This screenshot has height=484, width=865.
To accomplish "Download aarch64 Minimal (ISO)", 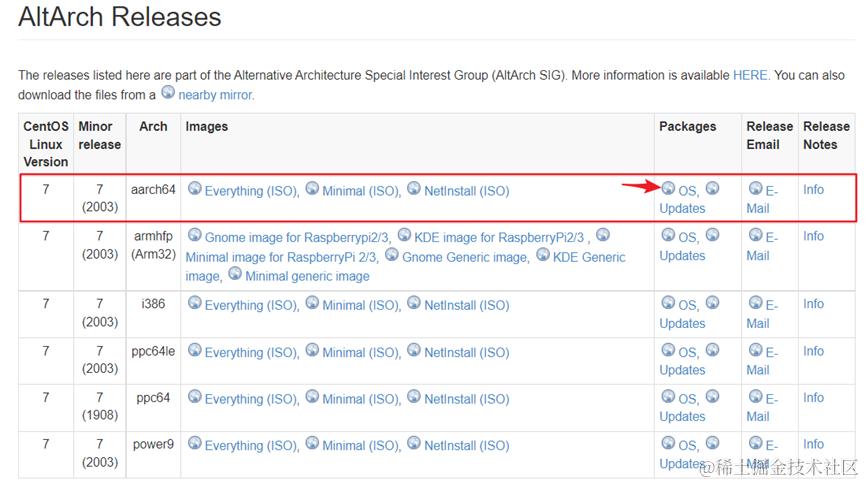I will [361, 191].
